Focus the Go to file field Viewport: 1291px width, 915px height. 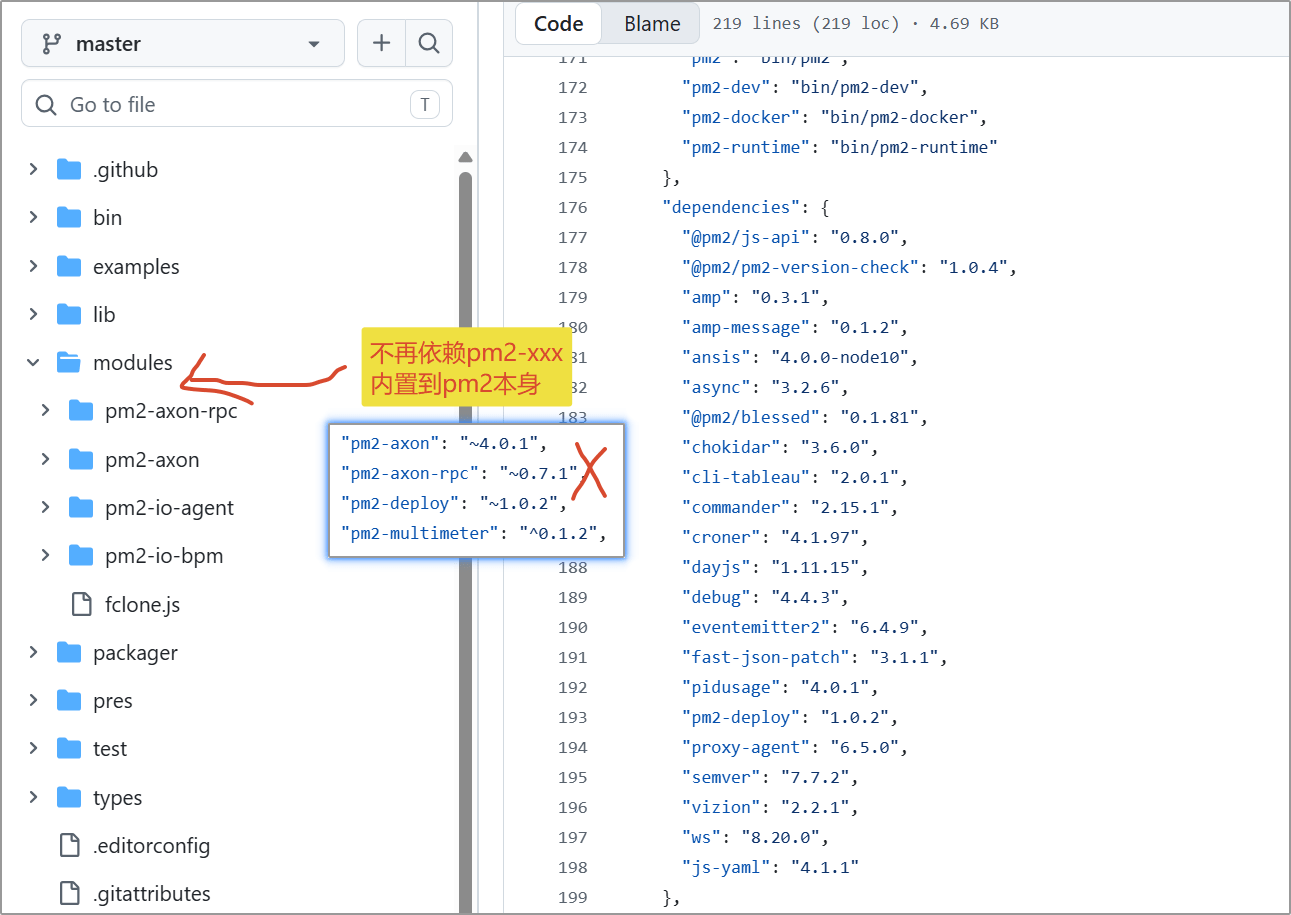click(237, 104)
